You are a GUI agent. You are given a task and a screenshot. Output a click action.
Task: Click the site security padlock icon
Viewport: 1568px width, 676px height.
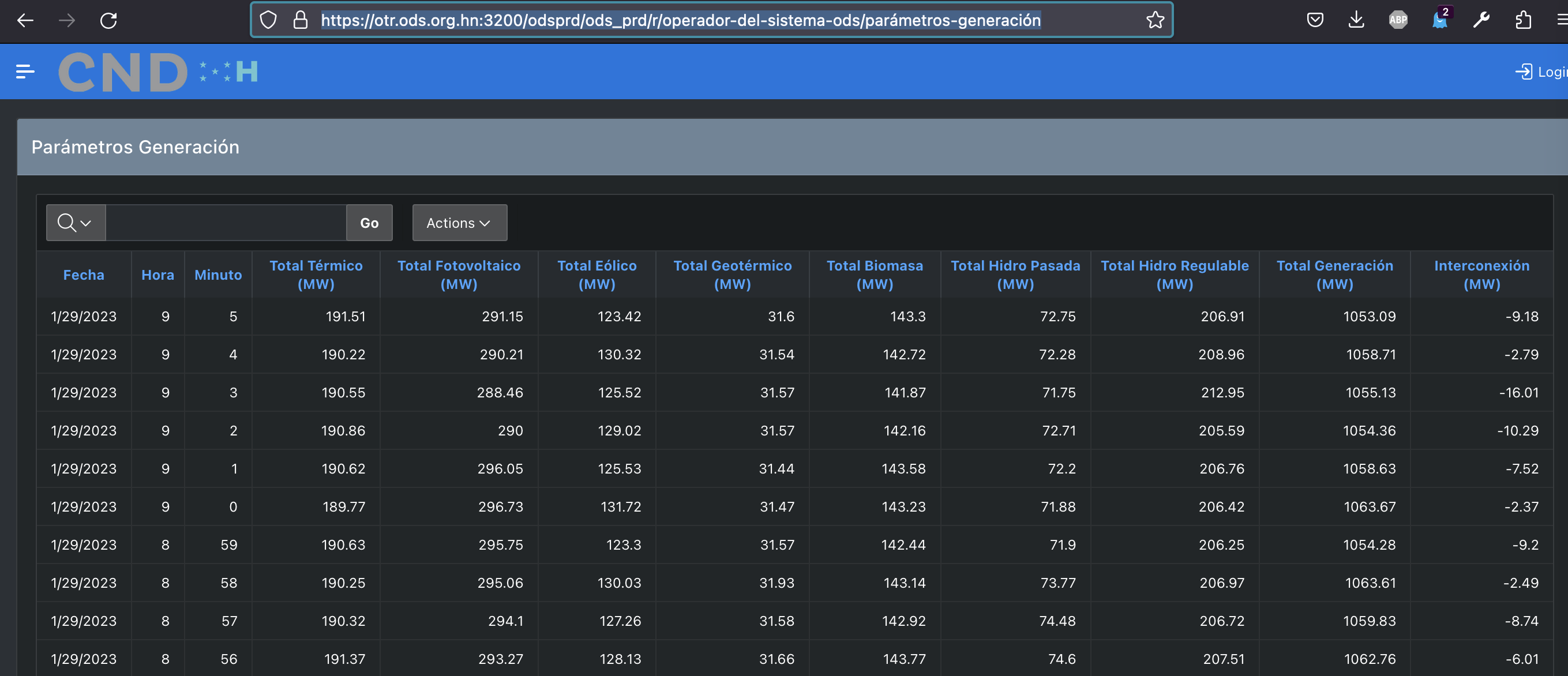[x=300, y=20]
